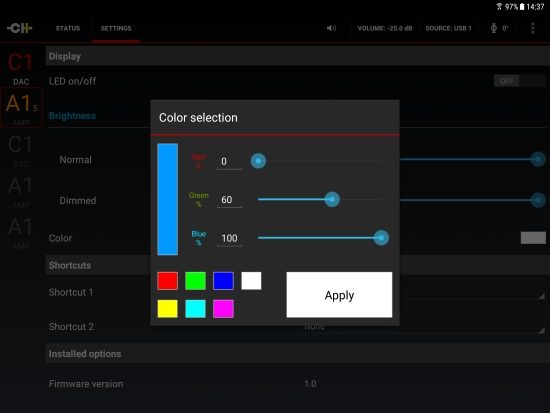Tap the battery status icon

(x=522, y=7)
